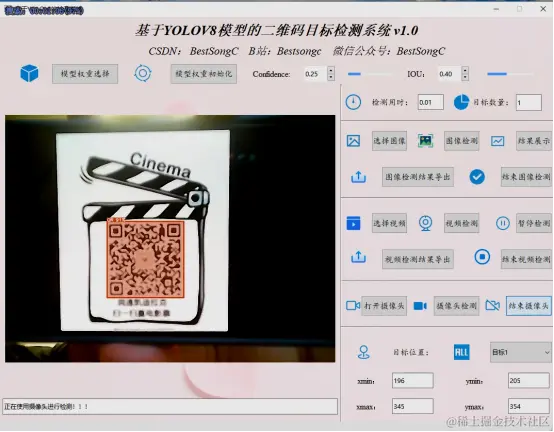554x432 pixels.
Task: Click the circular target initialization icon
Action: tap(143, 73)
